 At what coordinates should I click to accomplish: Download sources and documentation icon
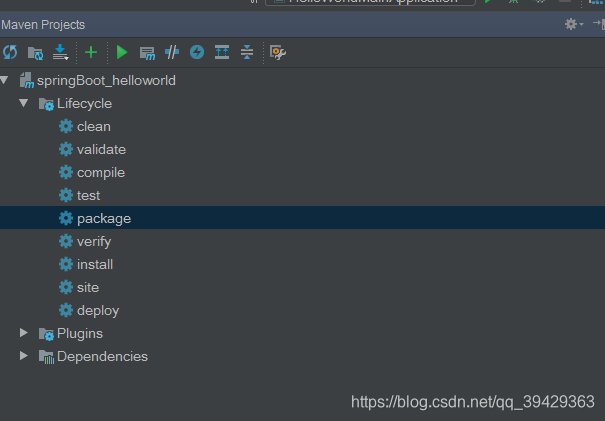pos(60,52)
